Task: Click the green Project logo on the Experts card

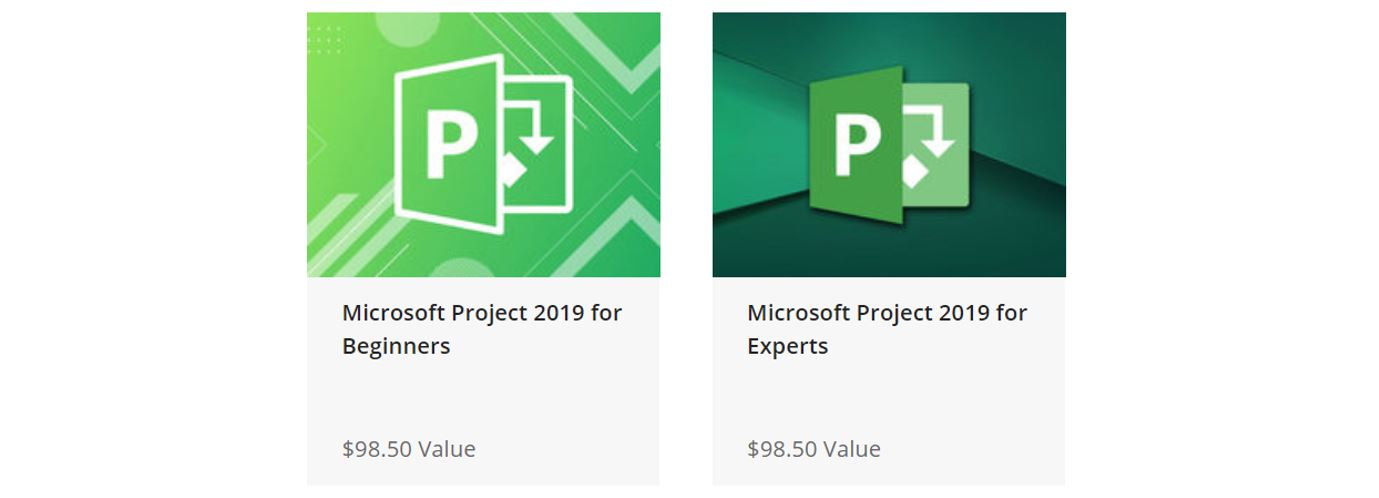Action: 888,144
